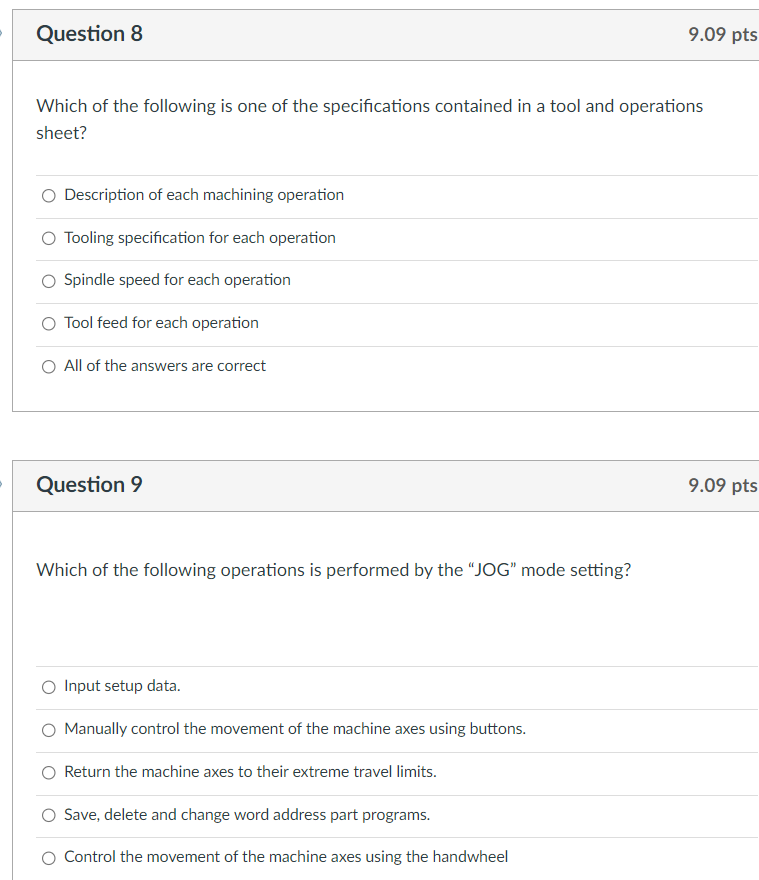Viewport: 759px width, 880px height.
Task: Click the 9.09 pts label on Question 9
Action: 723,485
